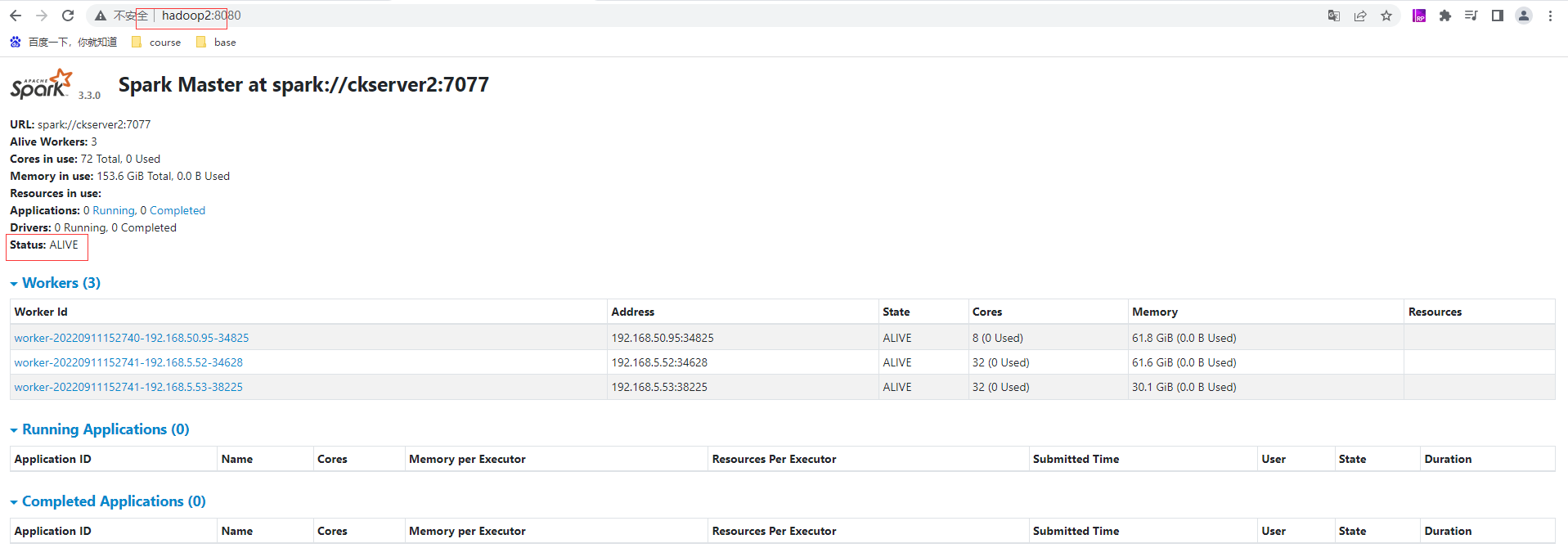Open the user profile avatar
This screenshot has width=1568, height=557.
pyautogui.click(x=1524, y=16)
